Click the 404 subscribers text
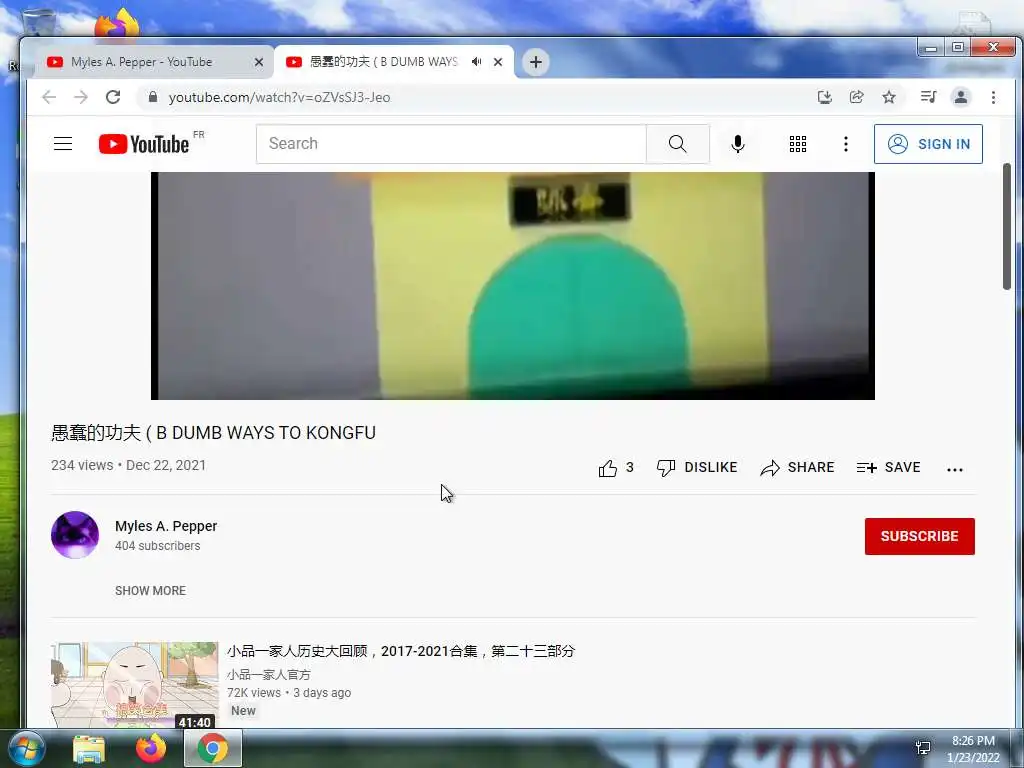This screenshot has height=768, width=1024. (157, 546)
